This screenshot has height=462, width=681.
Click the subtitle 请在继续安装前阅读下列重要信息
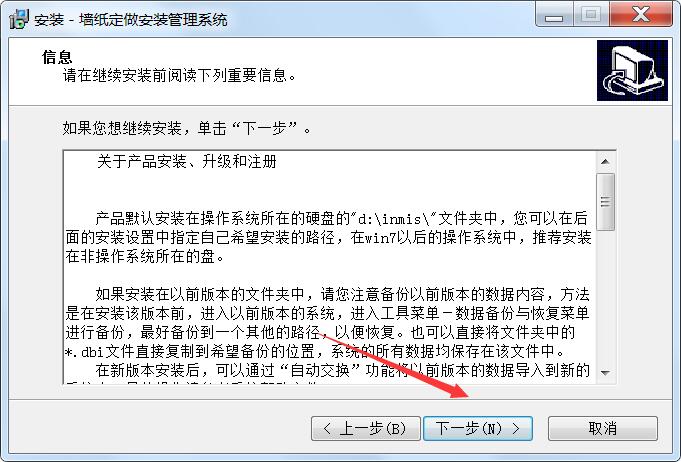[x=179, y=76]
